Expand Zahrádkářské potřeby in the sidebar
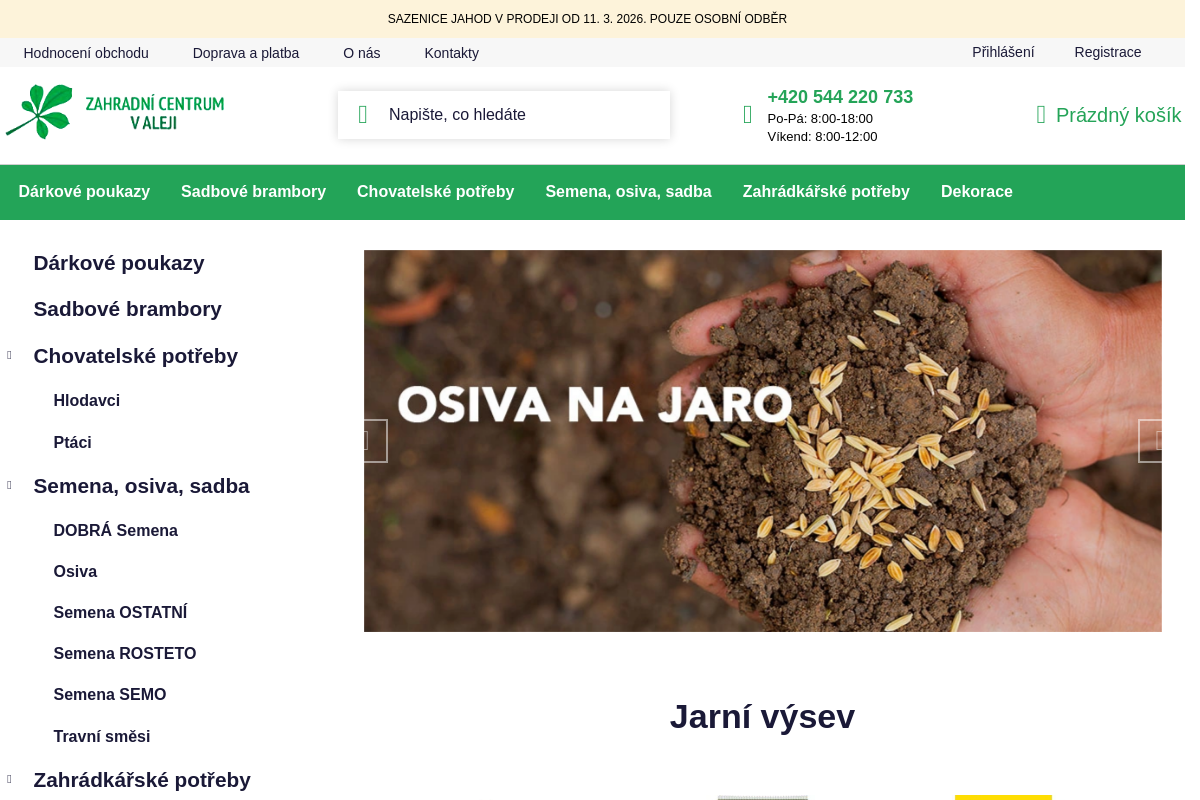 tap(9, 778)
